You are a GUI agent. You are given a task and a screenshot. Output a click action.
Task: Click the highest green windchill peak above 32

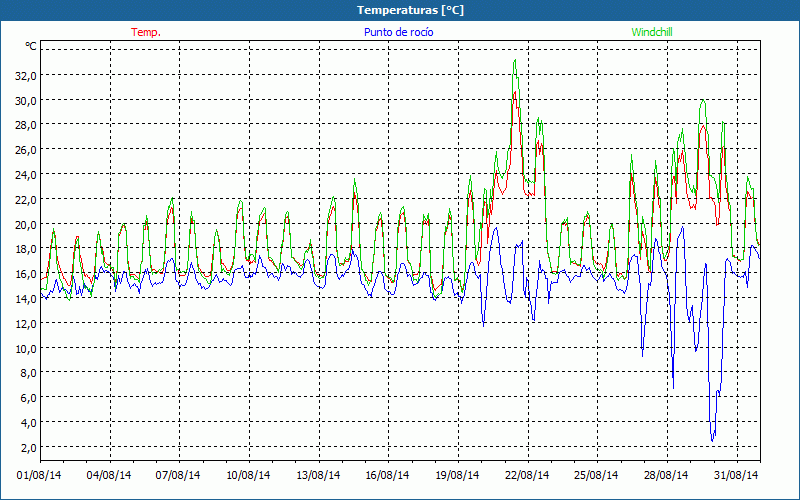click(x=515, y=60)
